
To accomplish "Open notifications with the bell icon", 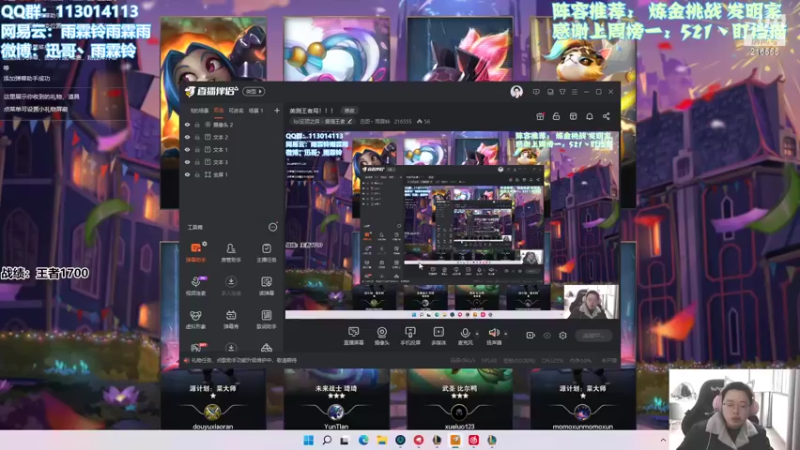I will point(589,116).
